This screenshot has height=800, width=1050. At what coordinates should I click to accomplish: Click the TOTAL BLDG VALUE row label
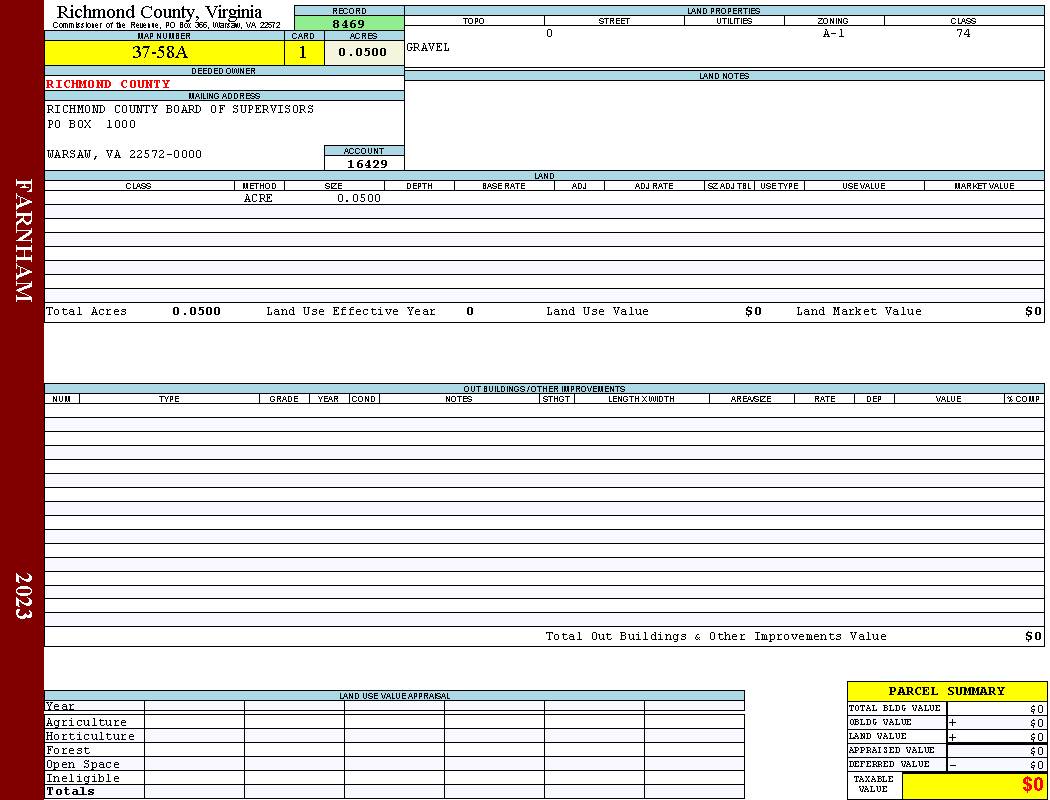tap(895, 708)
